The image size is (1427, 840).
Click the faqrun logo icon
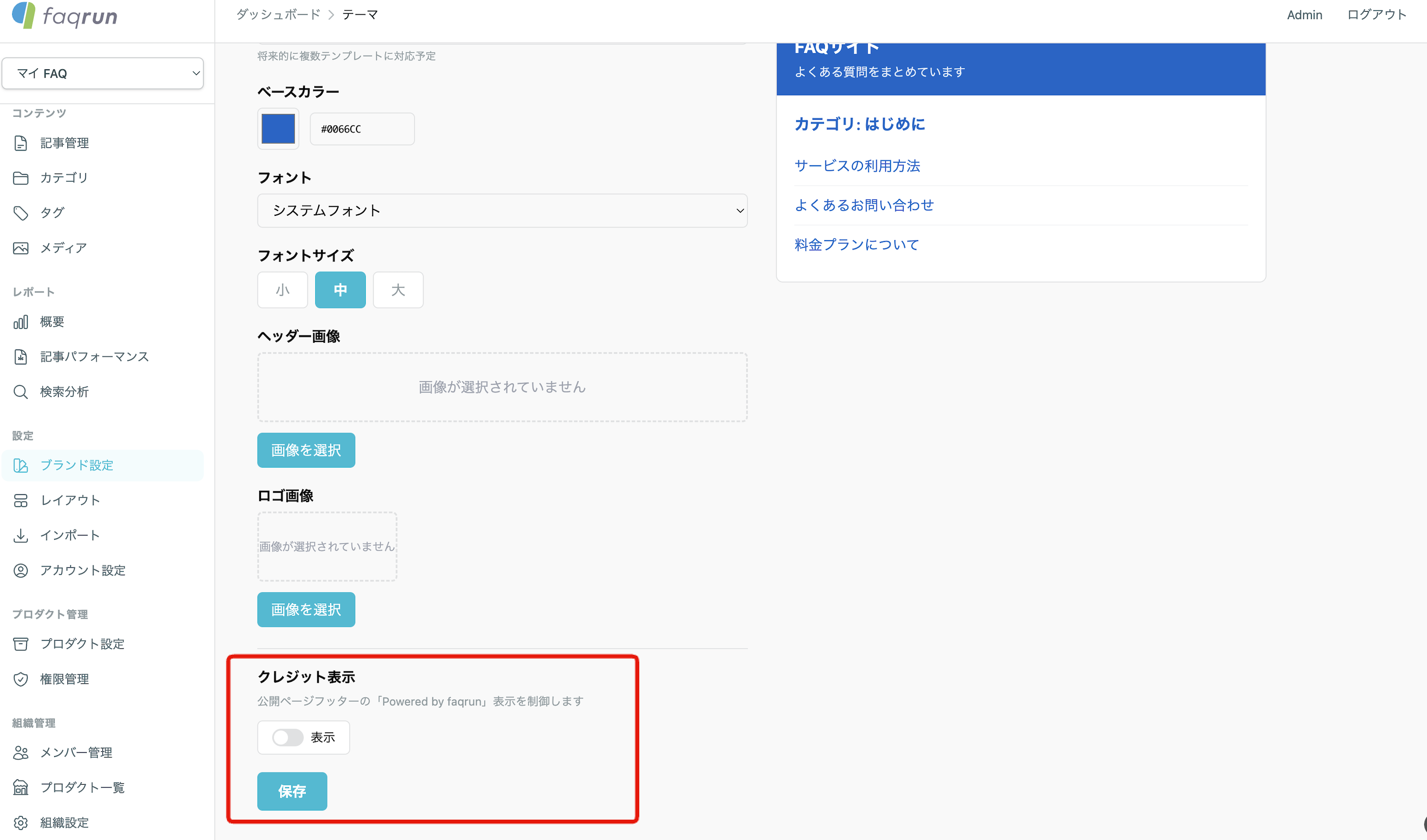click(x=24, y=16)
